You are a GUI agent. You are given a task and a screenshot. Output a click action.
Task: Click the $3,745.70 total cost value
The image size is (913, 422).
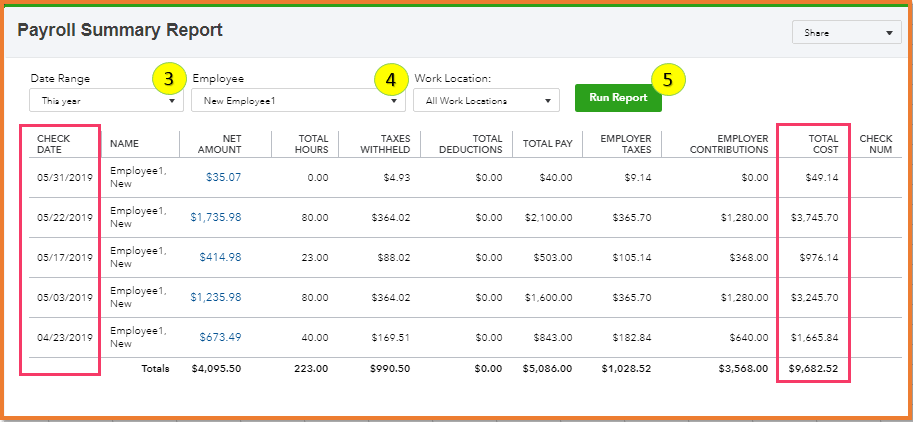point(815,218)
